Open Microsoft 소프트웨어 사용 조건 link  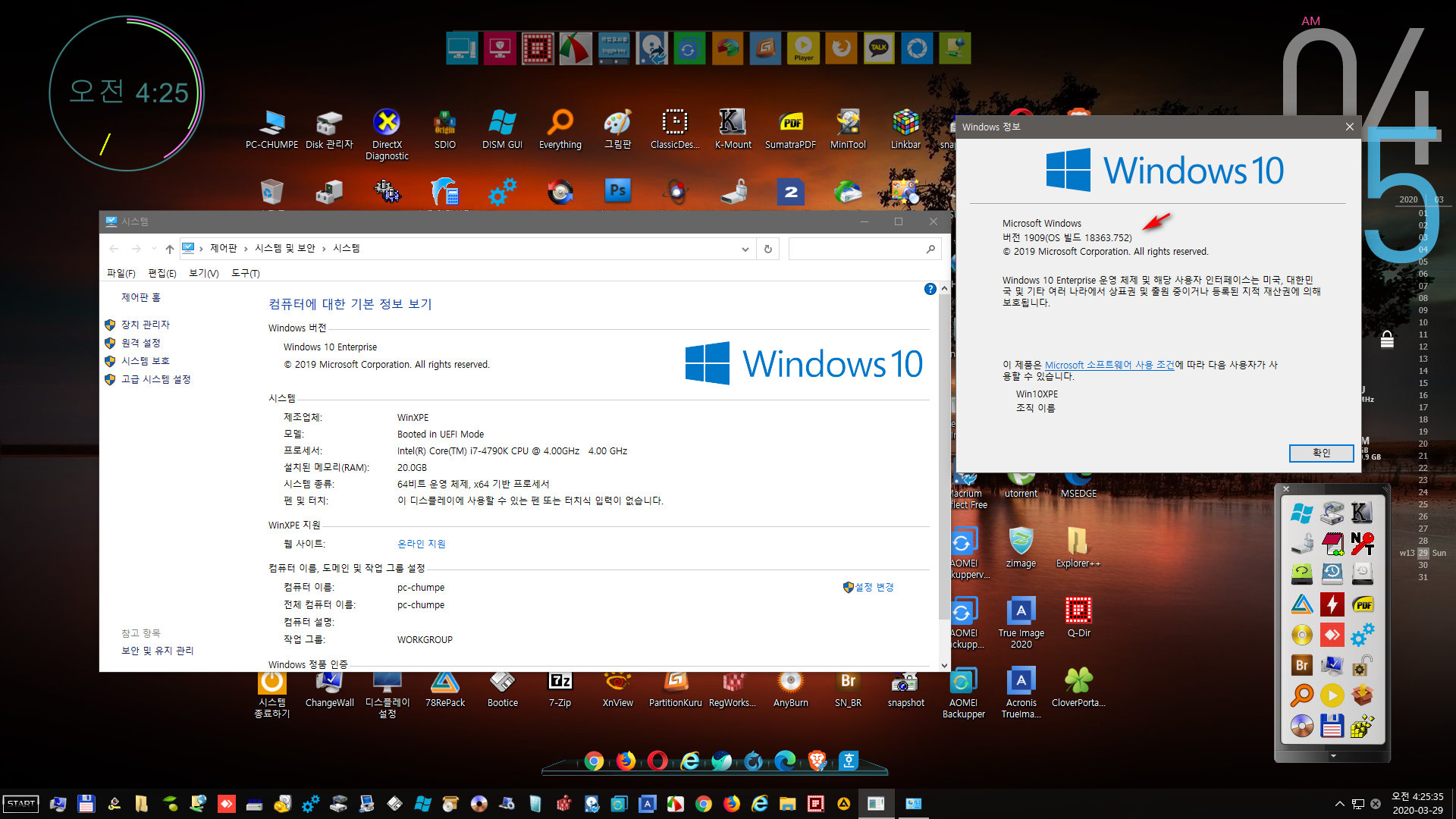[1109, 365]
